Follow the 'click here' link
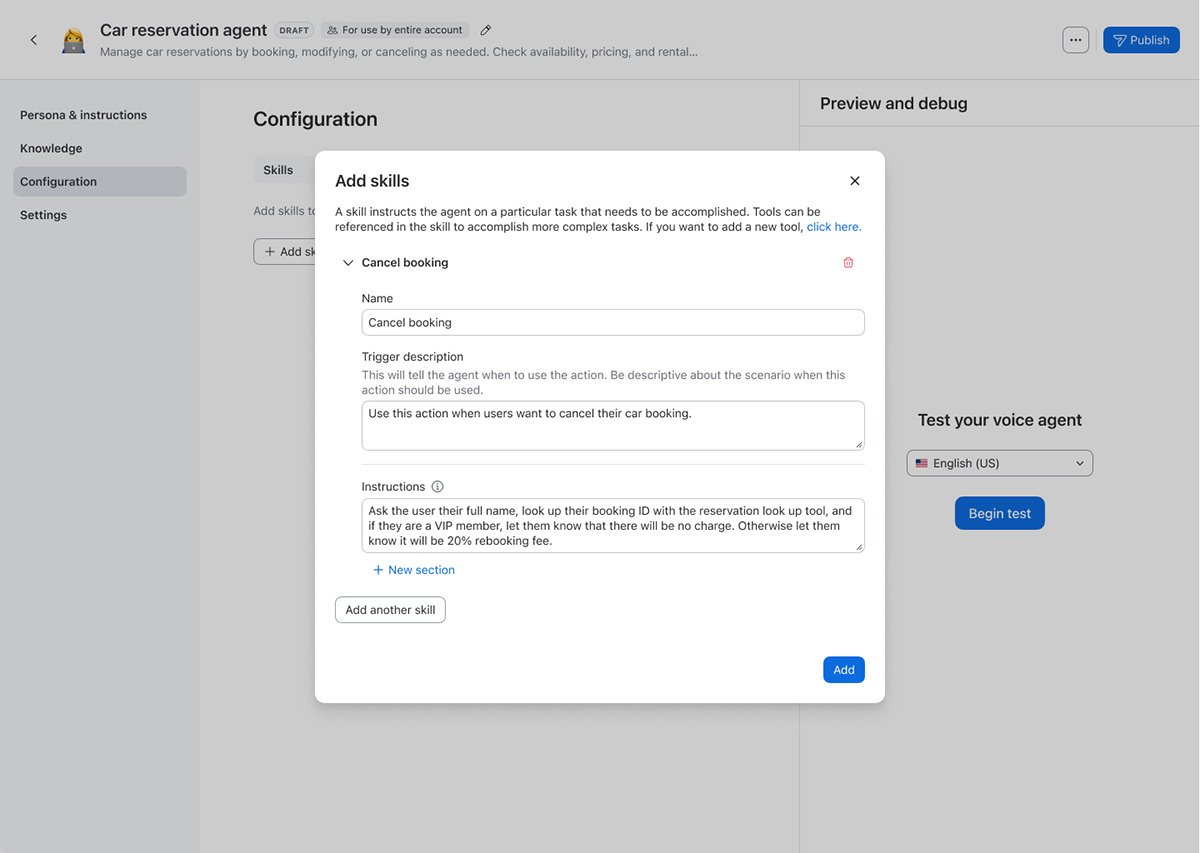 click(x=833, y=227)
